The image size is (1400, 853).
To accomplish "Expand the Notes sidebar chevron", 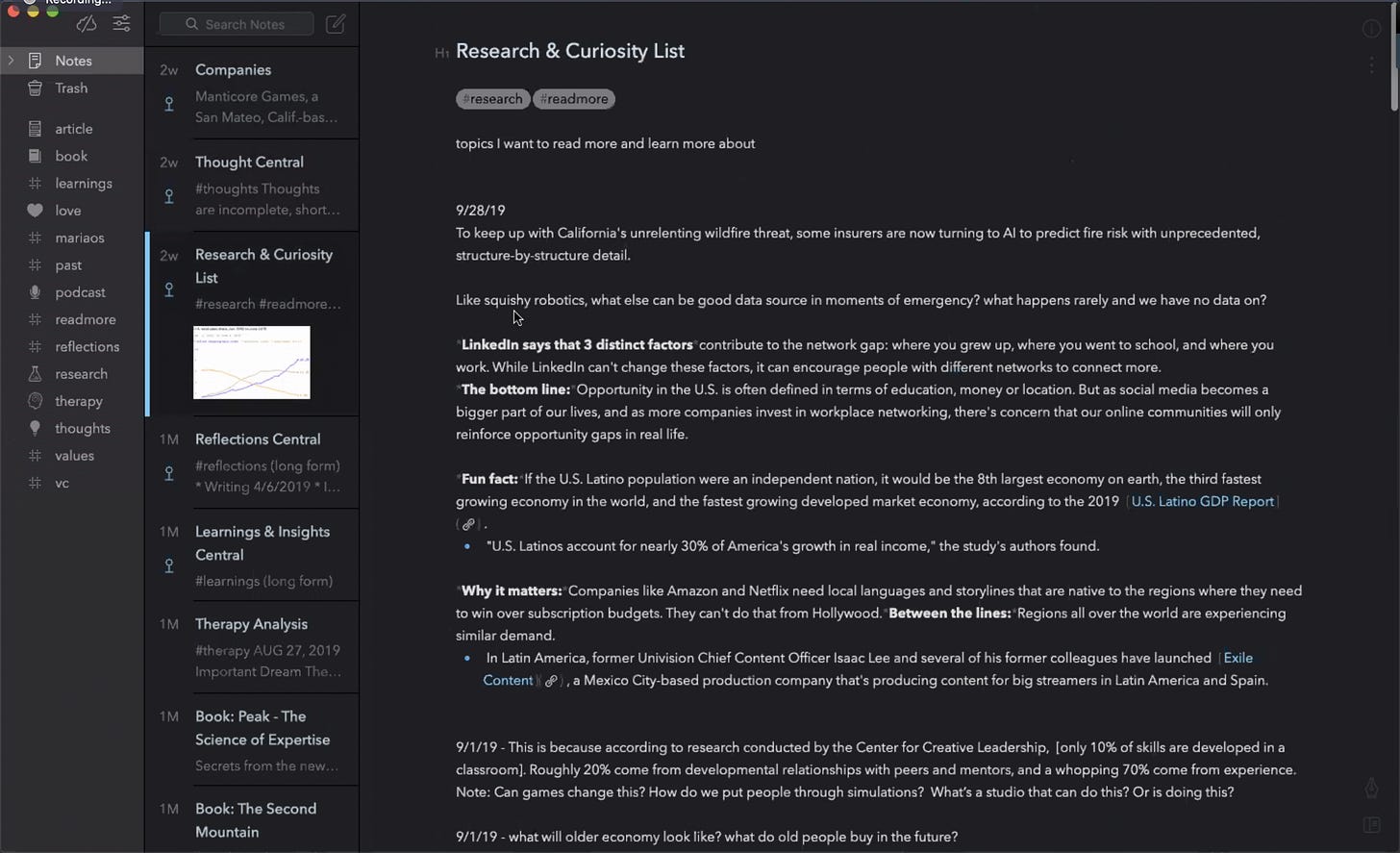I will [11, 61].
